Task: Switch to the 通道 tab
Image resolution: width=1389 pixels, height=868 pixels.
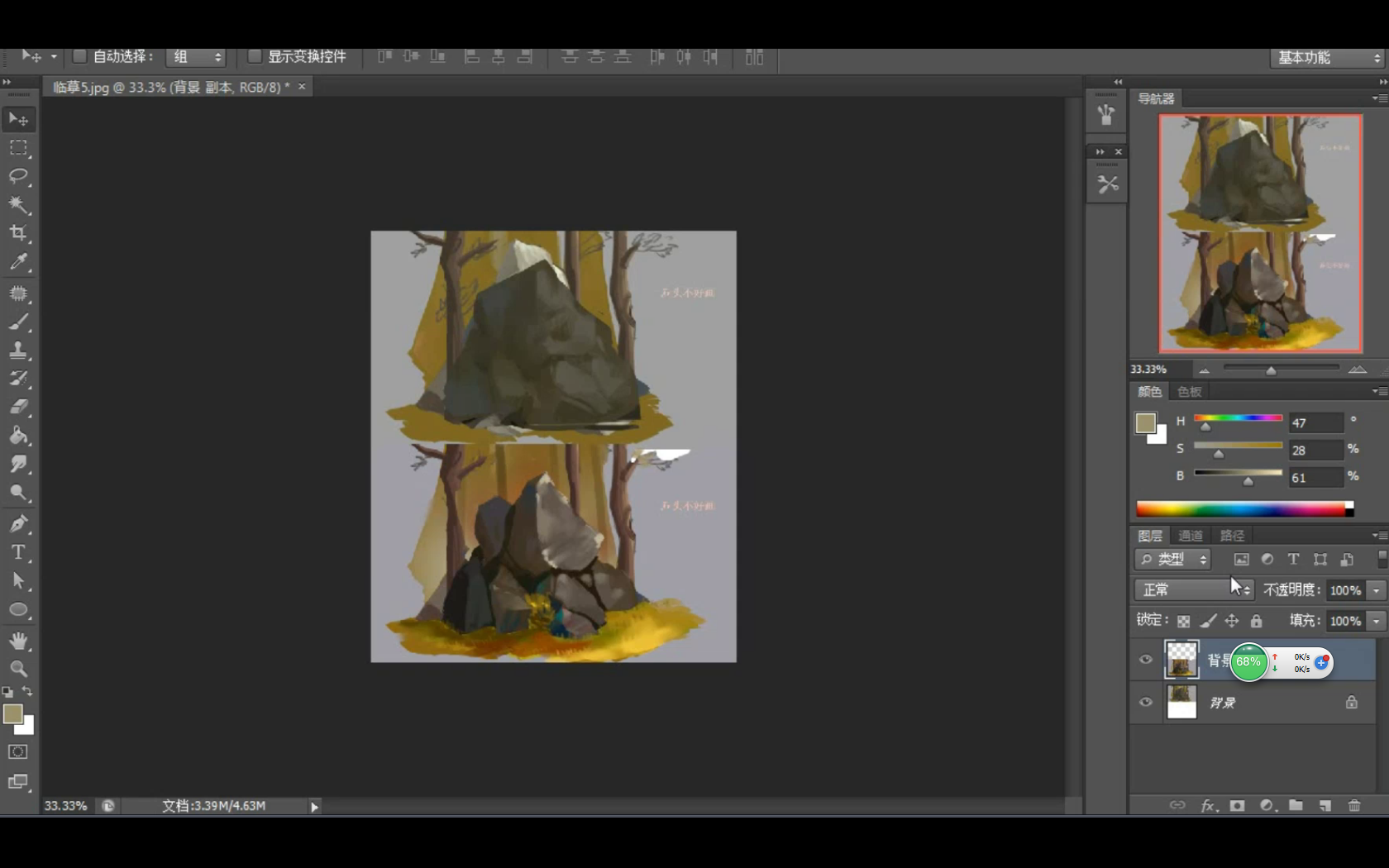Action: [1190, 536]
